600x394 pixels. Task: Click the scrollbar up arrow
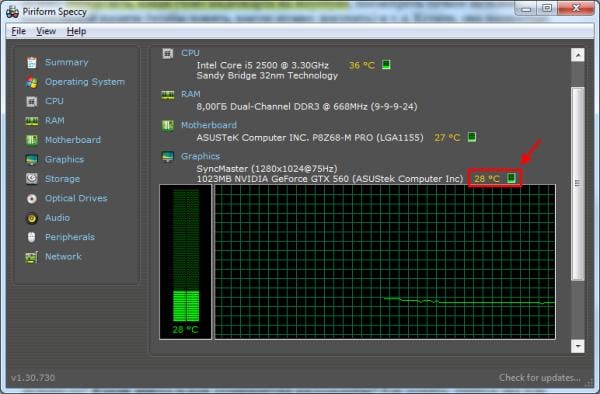577,55
